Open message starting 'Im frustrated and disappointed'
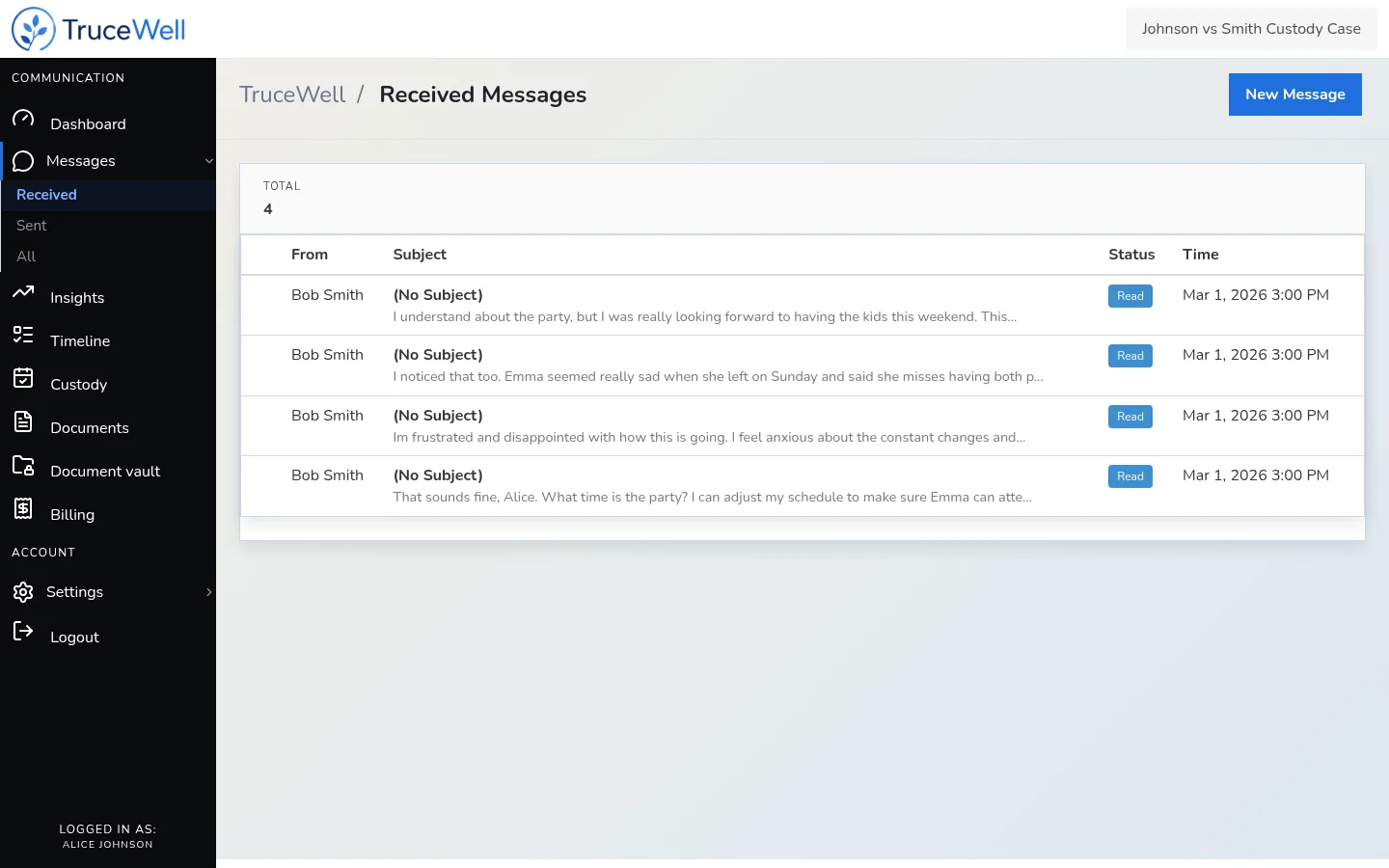This screenshot has height=868, width=1389. [802, 426]
